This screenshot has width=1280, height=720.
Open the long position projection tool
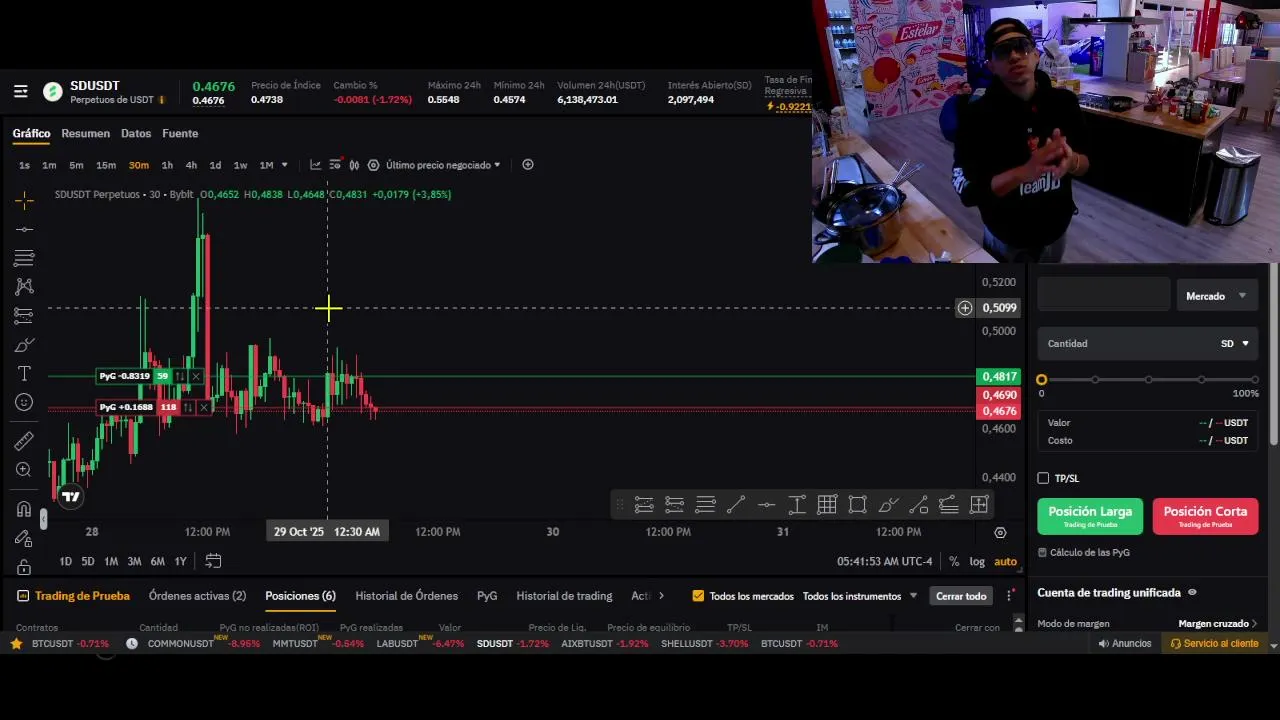tap(24, 316)
